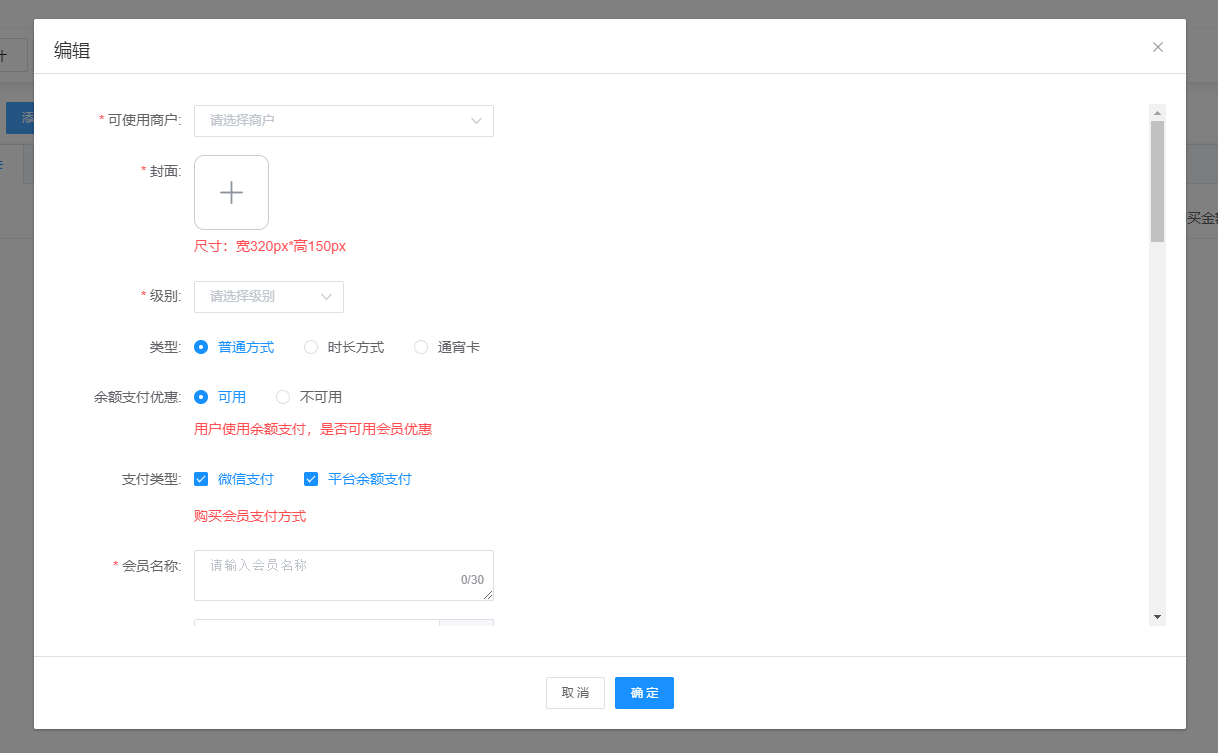The height and width of the screenshot is (753, 1218).
Task: Set 余额支付优惠 to 不可用
Action: click(283, 397)
